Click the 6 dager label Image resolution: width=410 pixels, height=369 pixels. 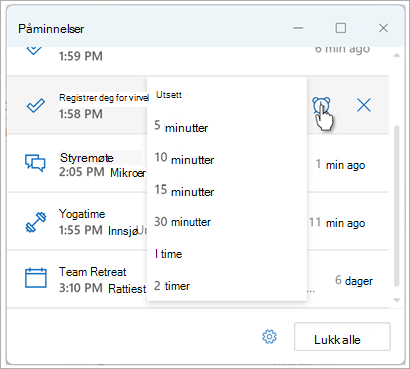(354, 281)
